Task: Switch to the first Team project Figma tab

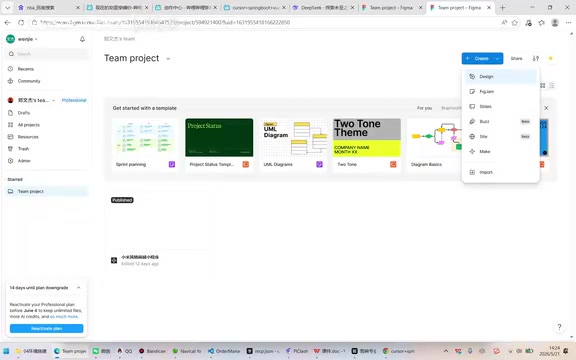Action: click(x=392, y=8)
